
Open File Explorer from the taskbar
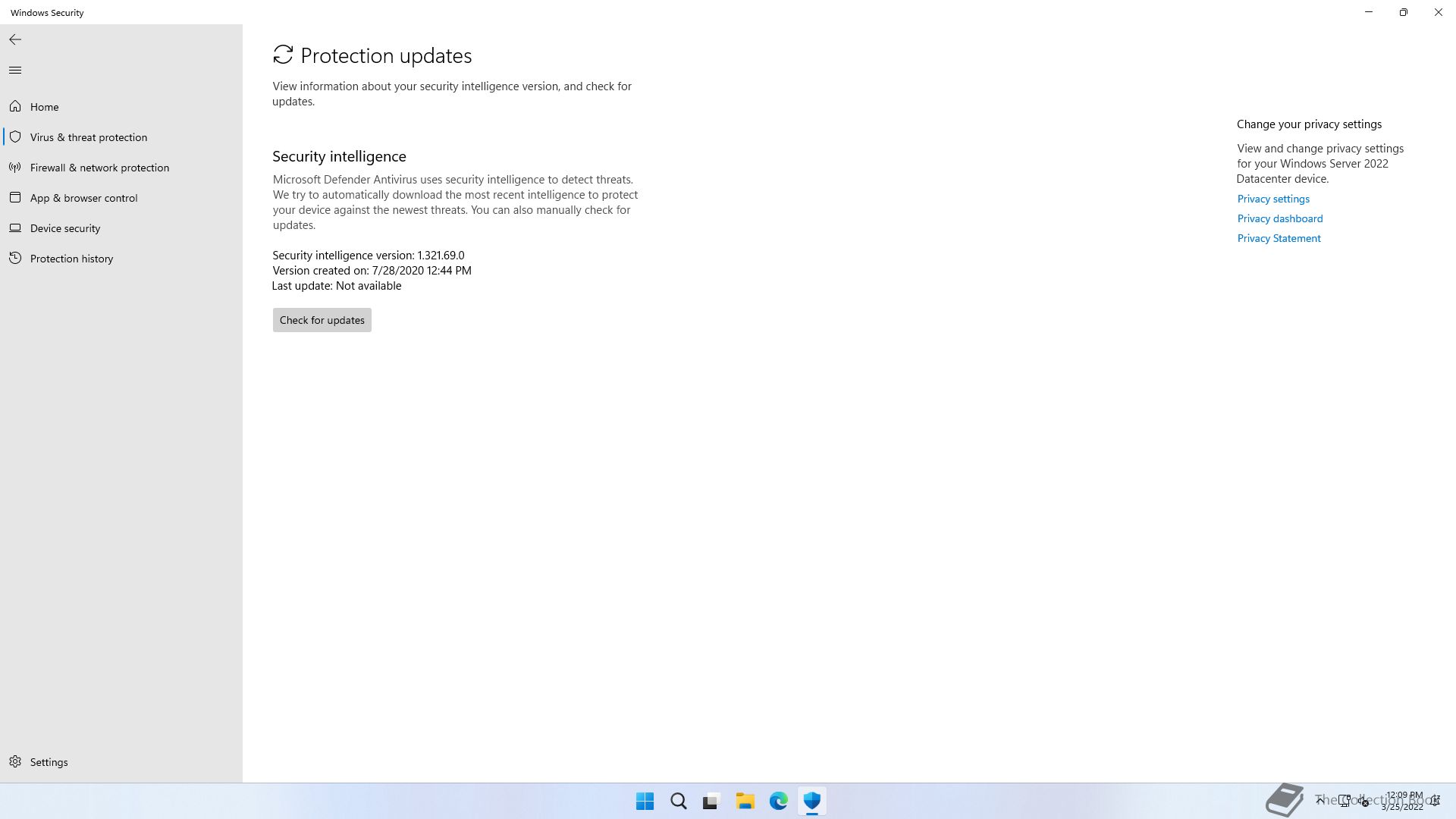click(x=745, y=801)
